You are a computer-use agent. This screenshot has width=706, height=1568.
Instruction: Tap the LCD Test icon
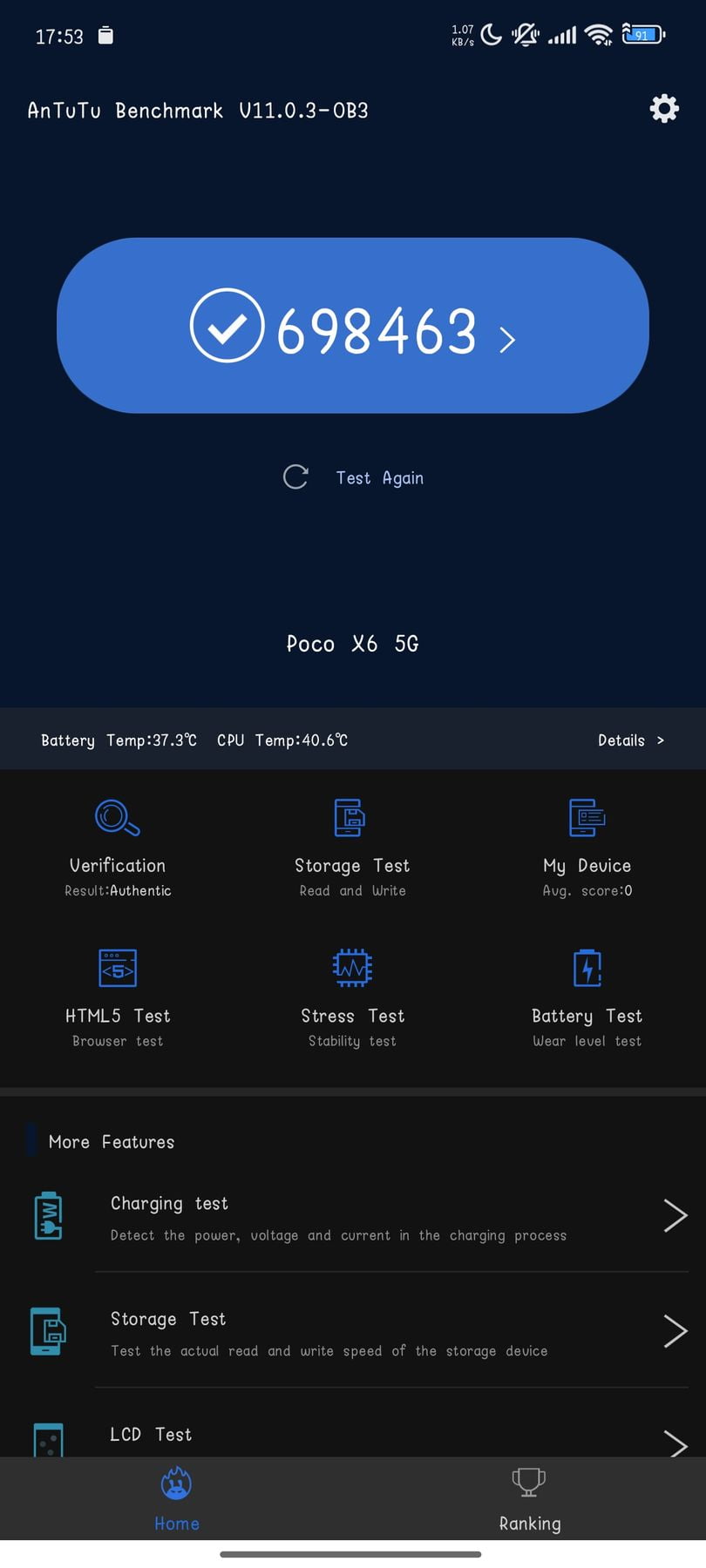click(48, 1439)
